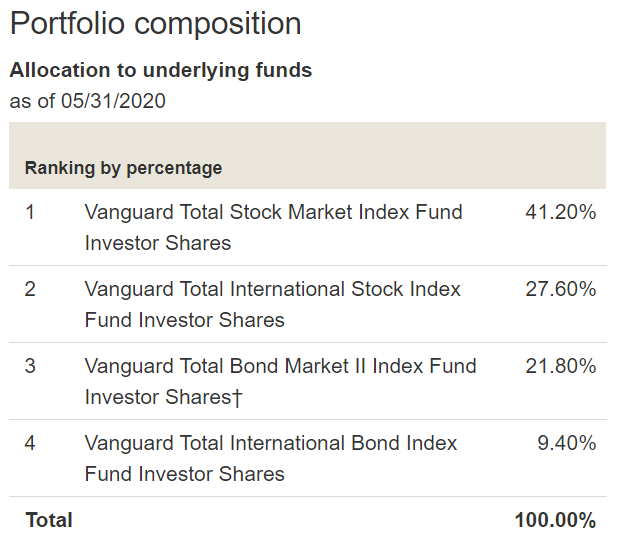Select the 100.00% total value
The image size is (617, 534).
point(555,520)
